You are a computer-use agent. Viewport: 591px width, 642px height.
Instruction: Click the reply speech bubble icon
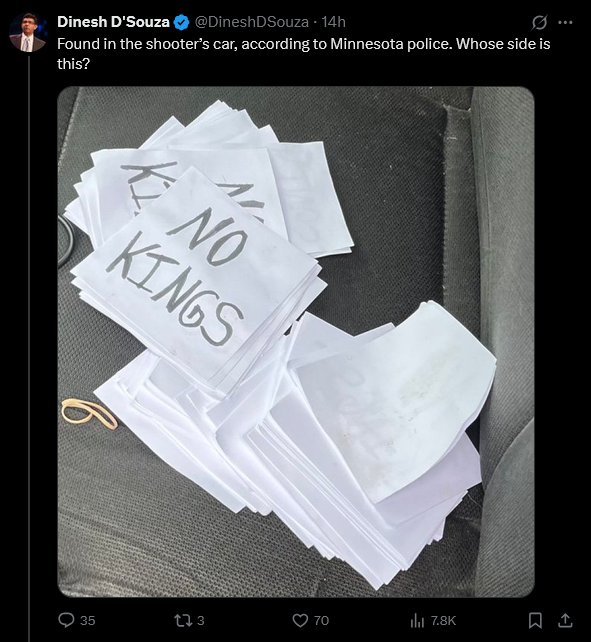click(x=66, y=620)
